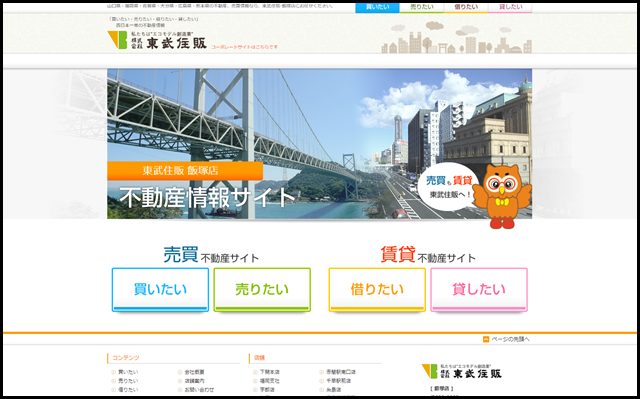Click the ページの先頭へ back-to-top link
This screenshot has height=399, width=640.
[510, 339]
